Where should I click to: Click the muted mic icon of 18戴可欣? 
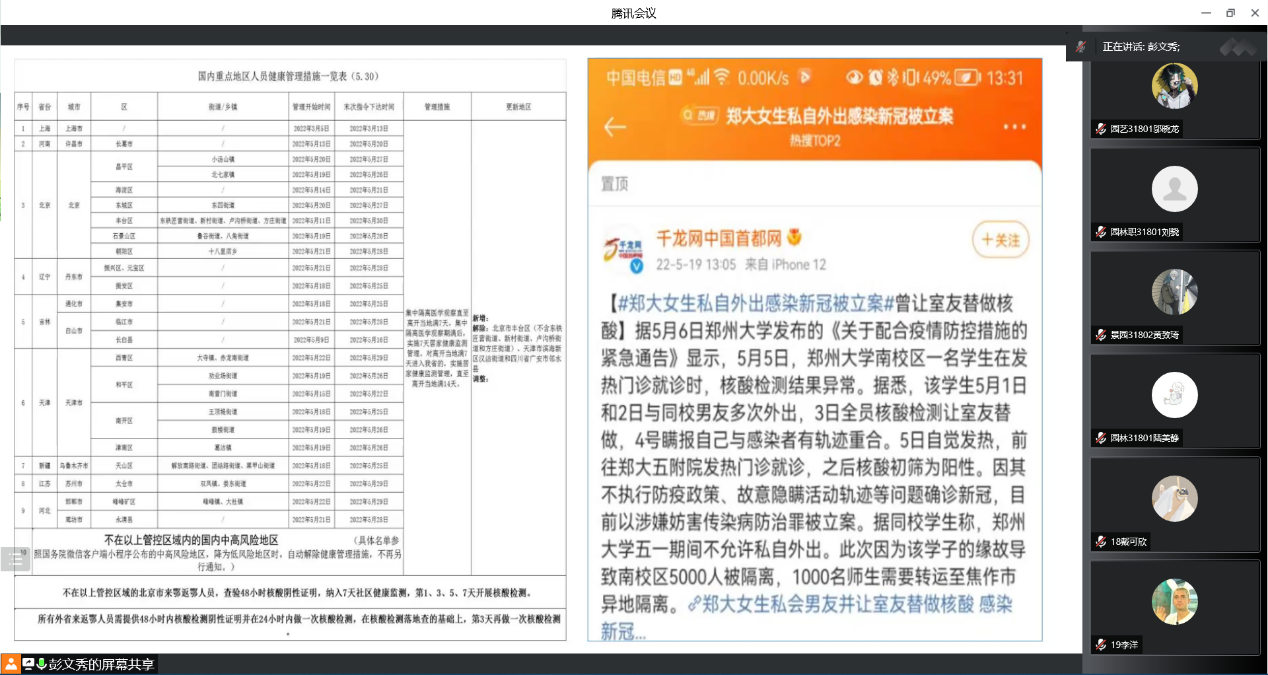pyautogui.click(x=1100, y=541)
